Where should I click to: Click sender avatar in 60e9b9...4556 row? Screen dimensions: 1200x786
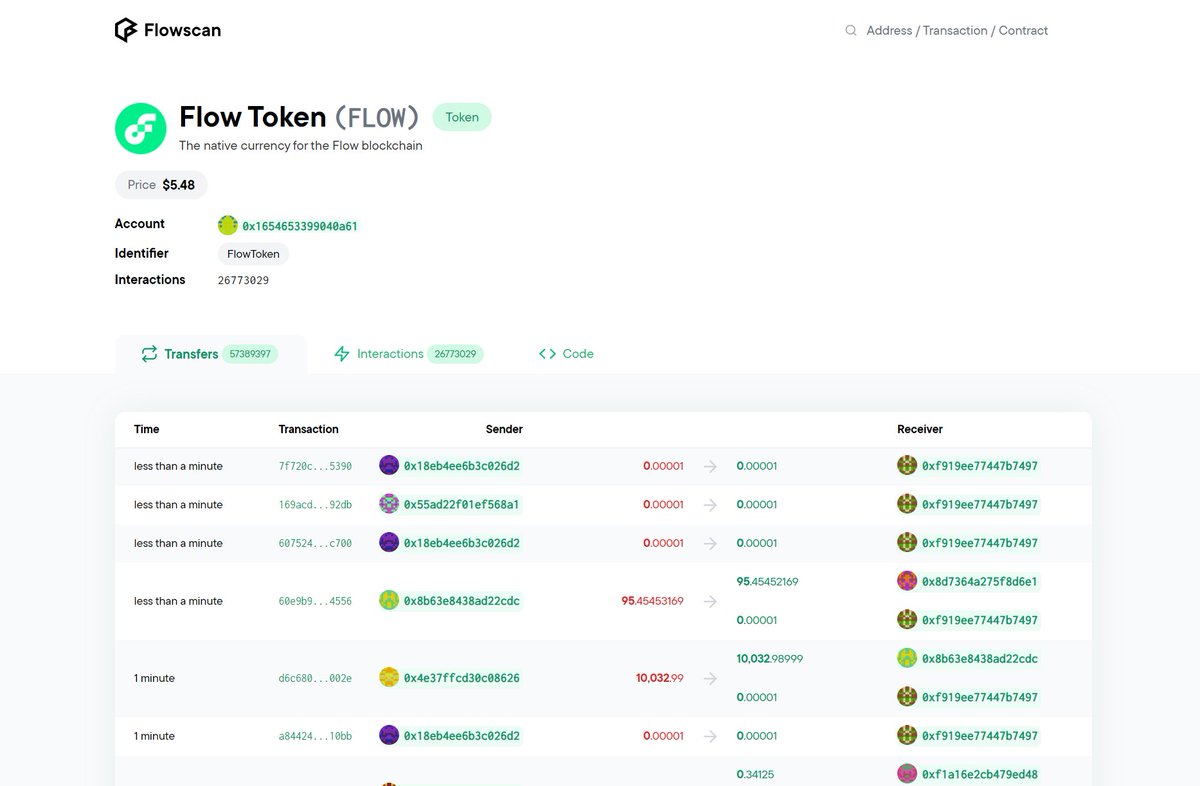[x=389, y=600]
